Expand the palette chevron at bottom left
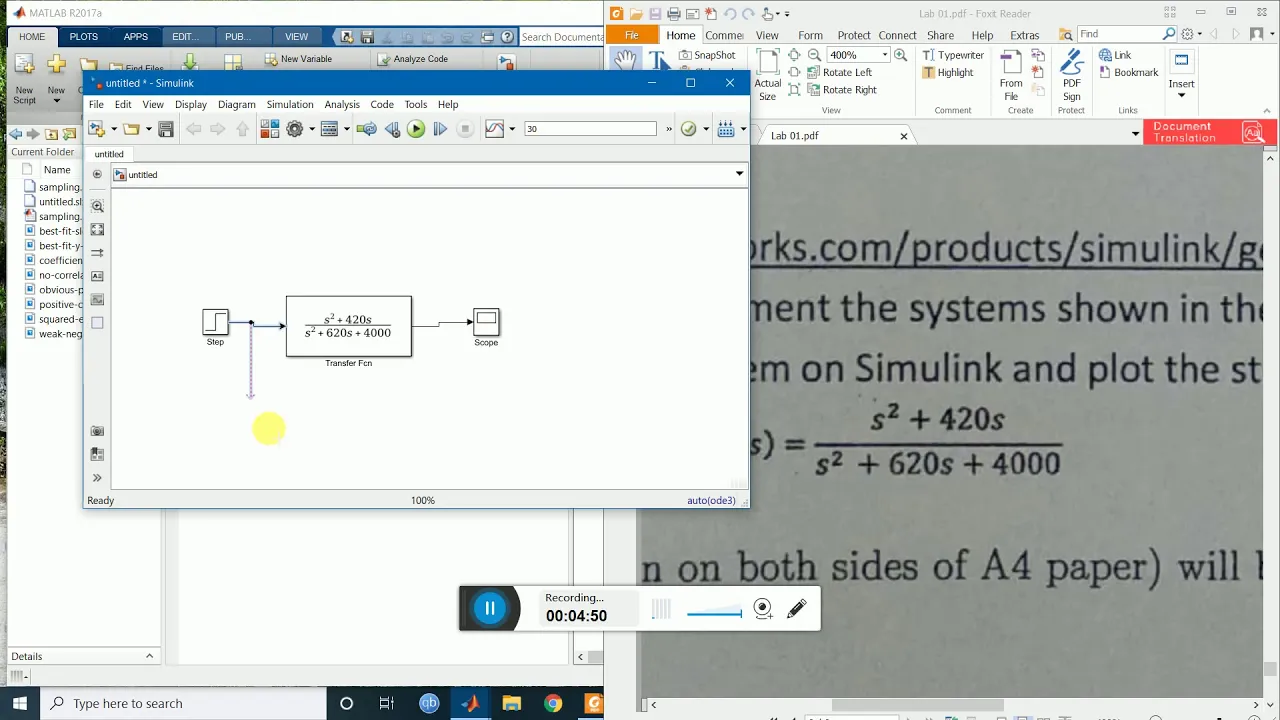The image size is (1280, 720). coord(97,478)
